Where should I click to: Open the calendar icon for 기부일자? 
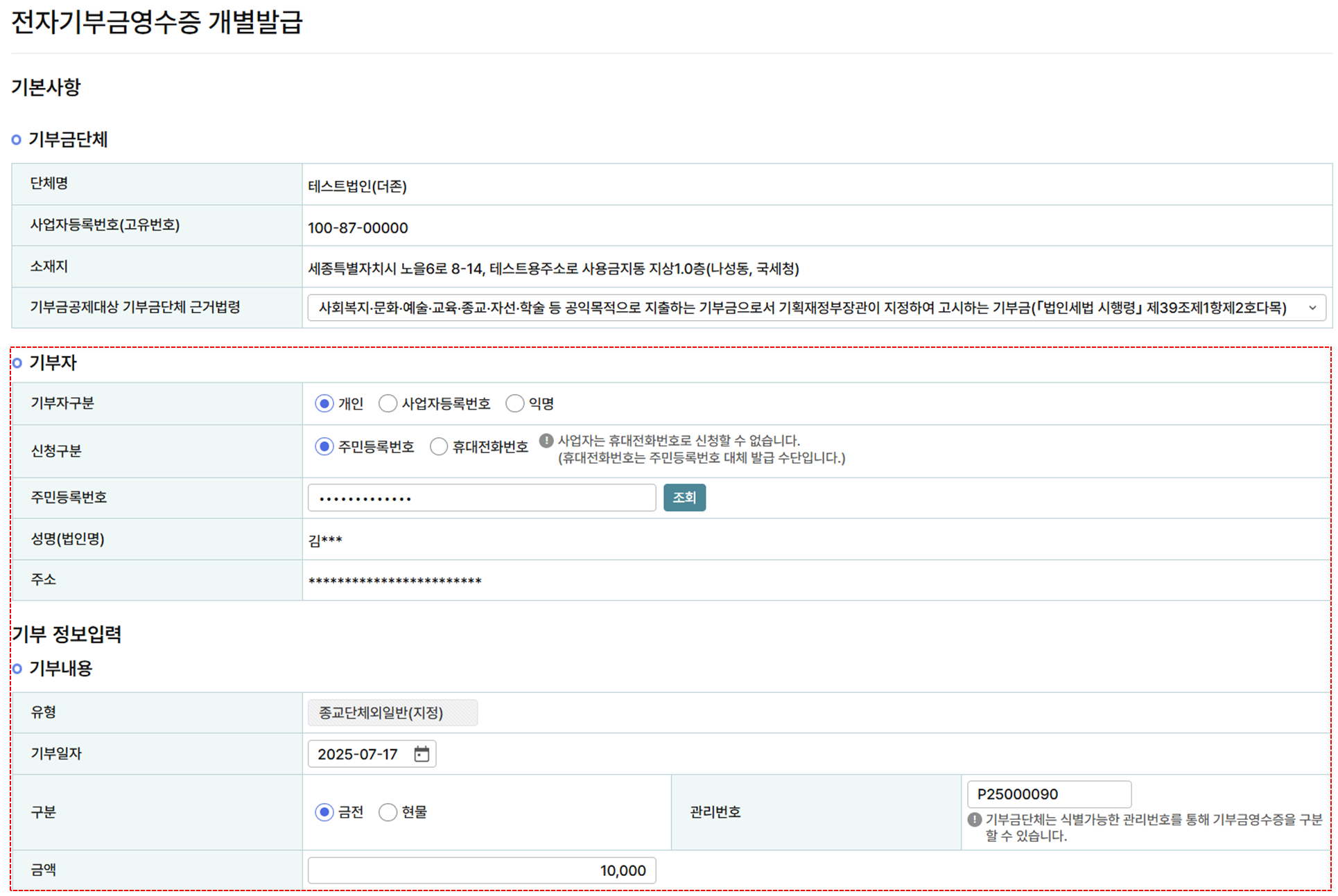(x=422, y=754)
